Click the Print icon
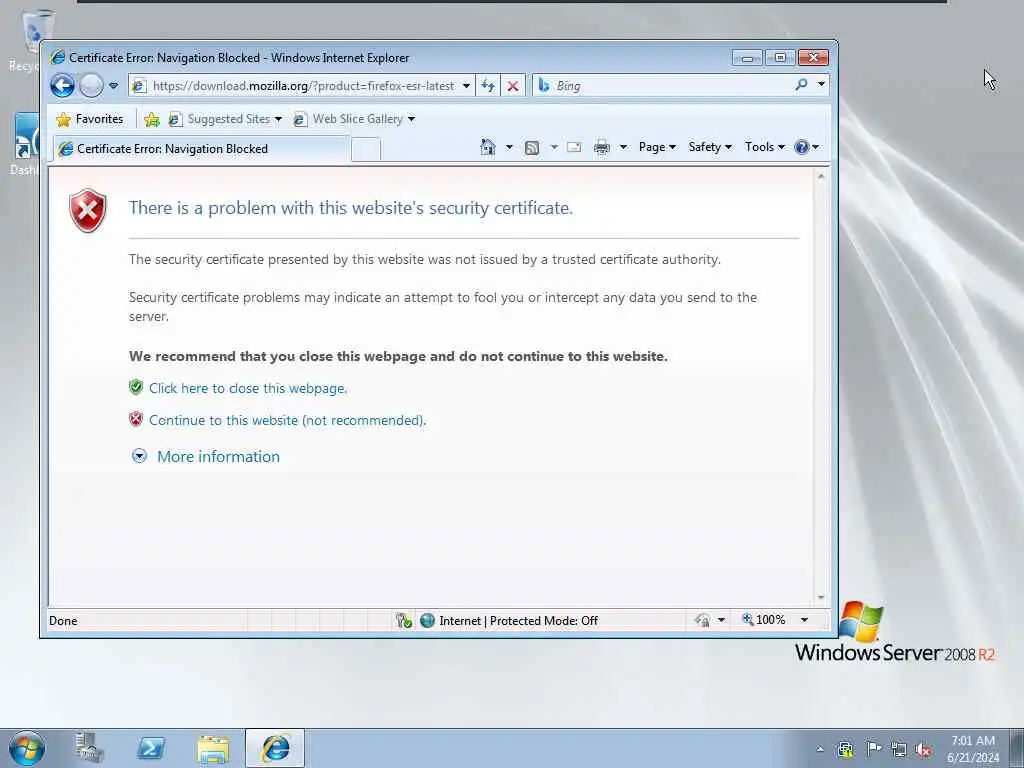 tap(601, 148)
